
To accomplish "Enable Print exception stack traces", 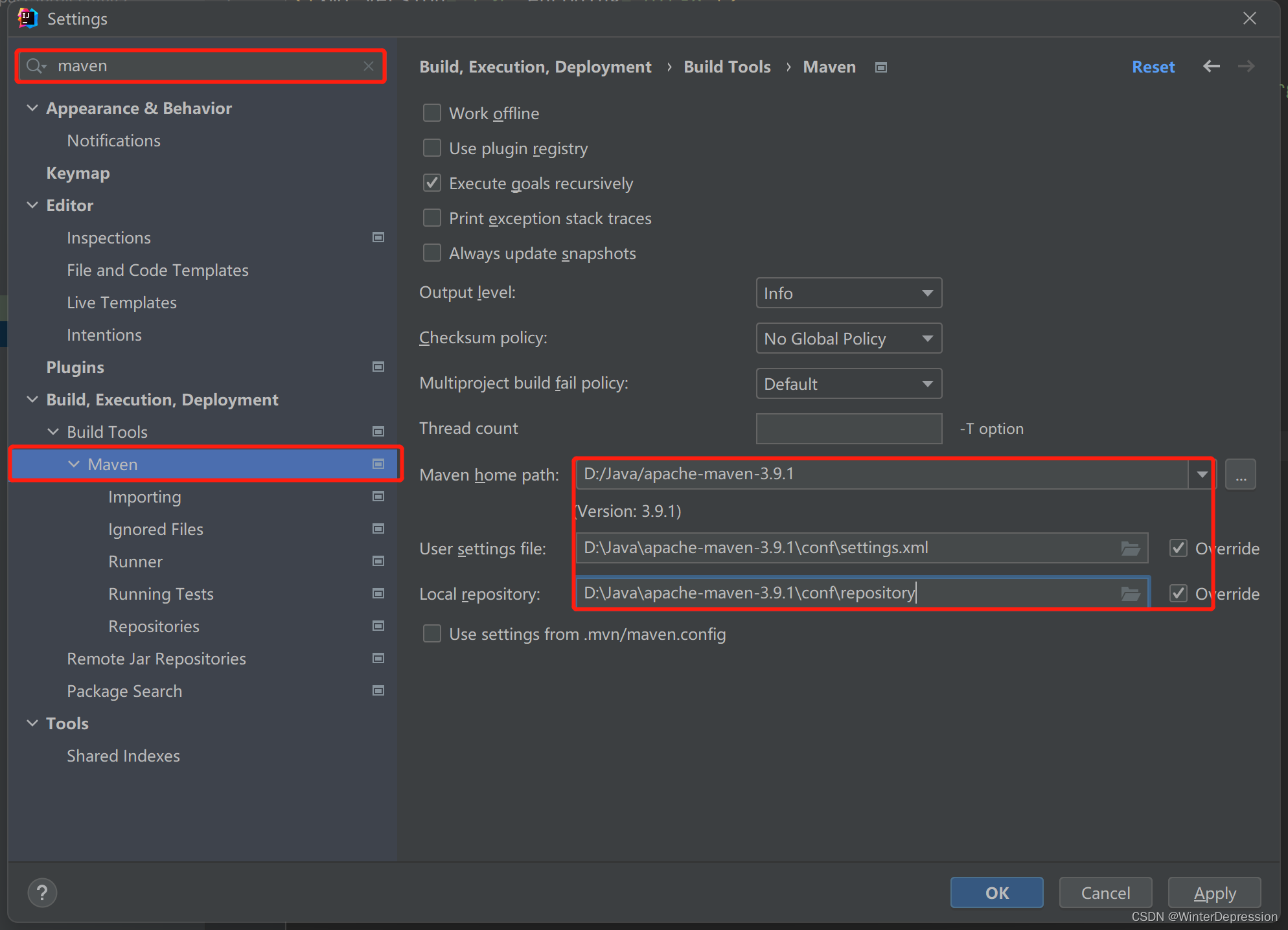I will click(x=432, y=218).
